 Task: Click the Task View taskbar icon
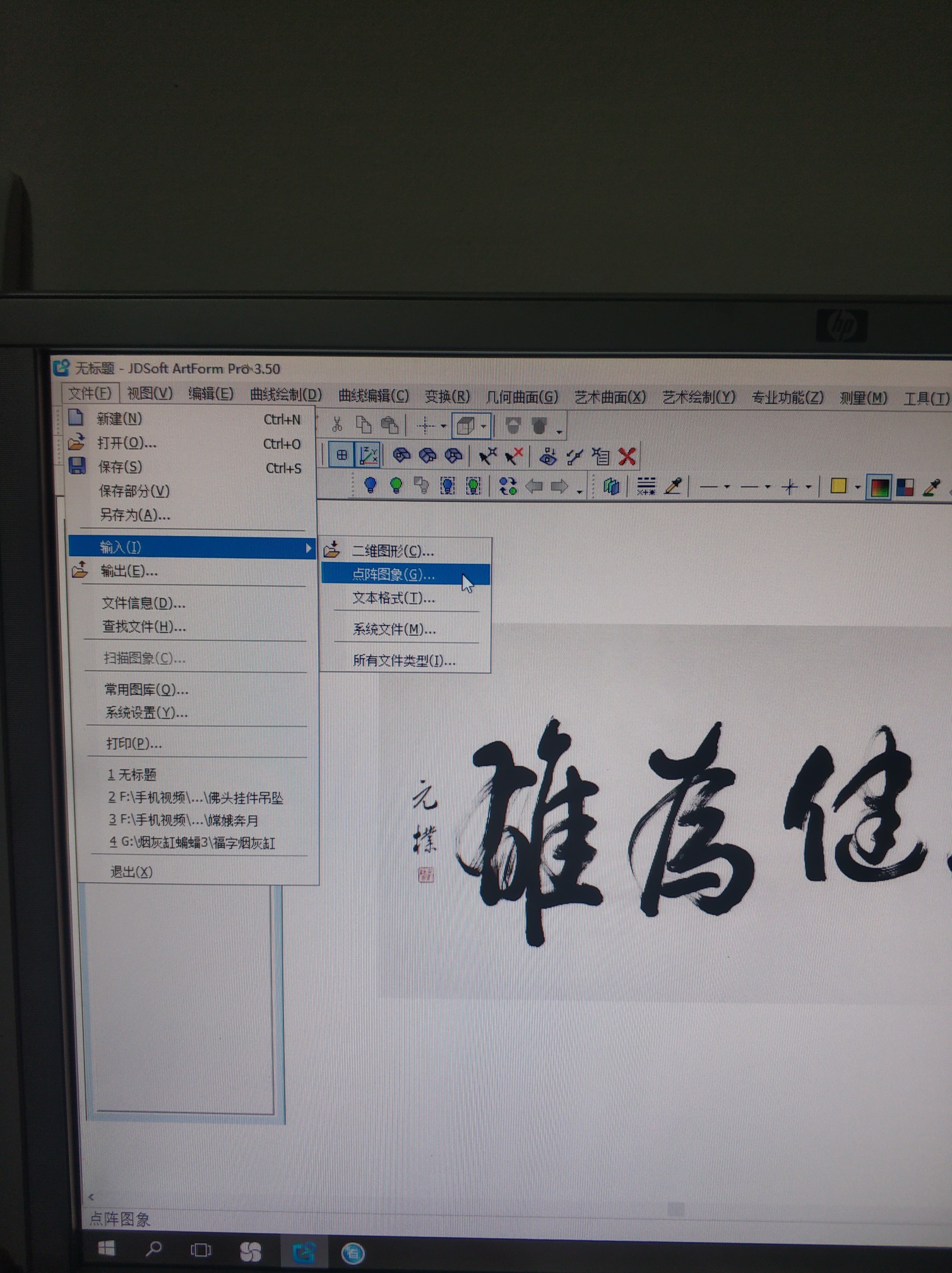point(201,1250)
